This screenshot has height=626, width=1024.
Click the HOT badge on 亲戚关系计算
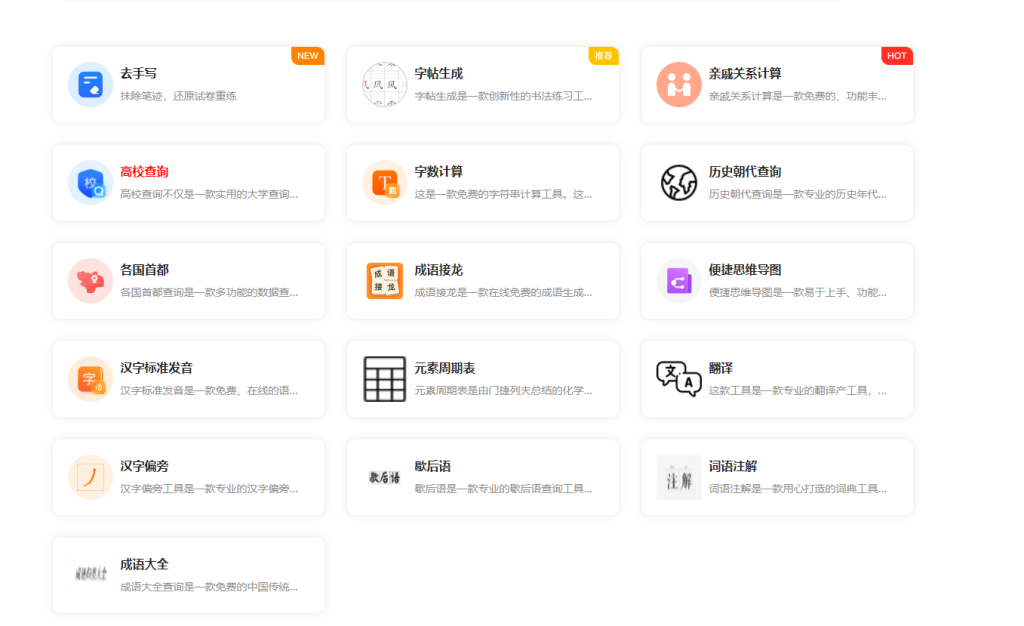pyautogui.click(x=896, y=56)
